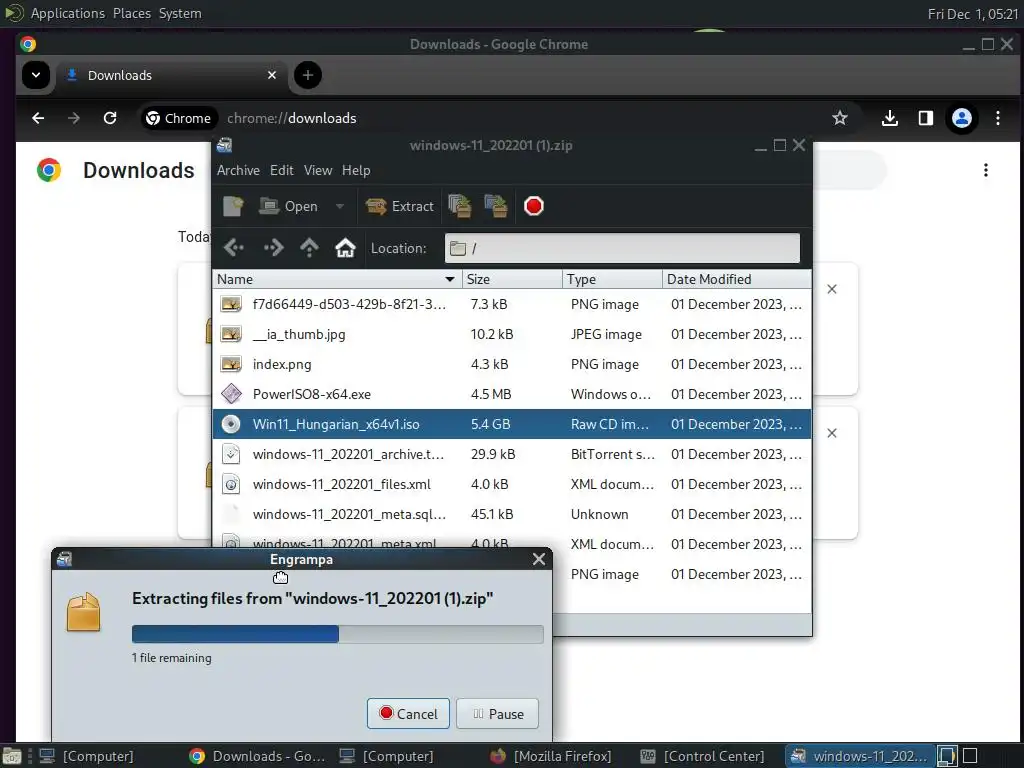Go forward with the right arrow icon
The height and width of the screenshot is (768, 1024).
tap(273, 248)
